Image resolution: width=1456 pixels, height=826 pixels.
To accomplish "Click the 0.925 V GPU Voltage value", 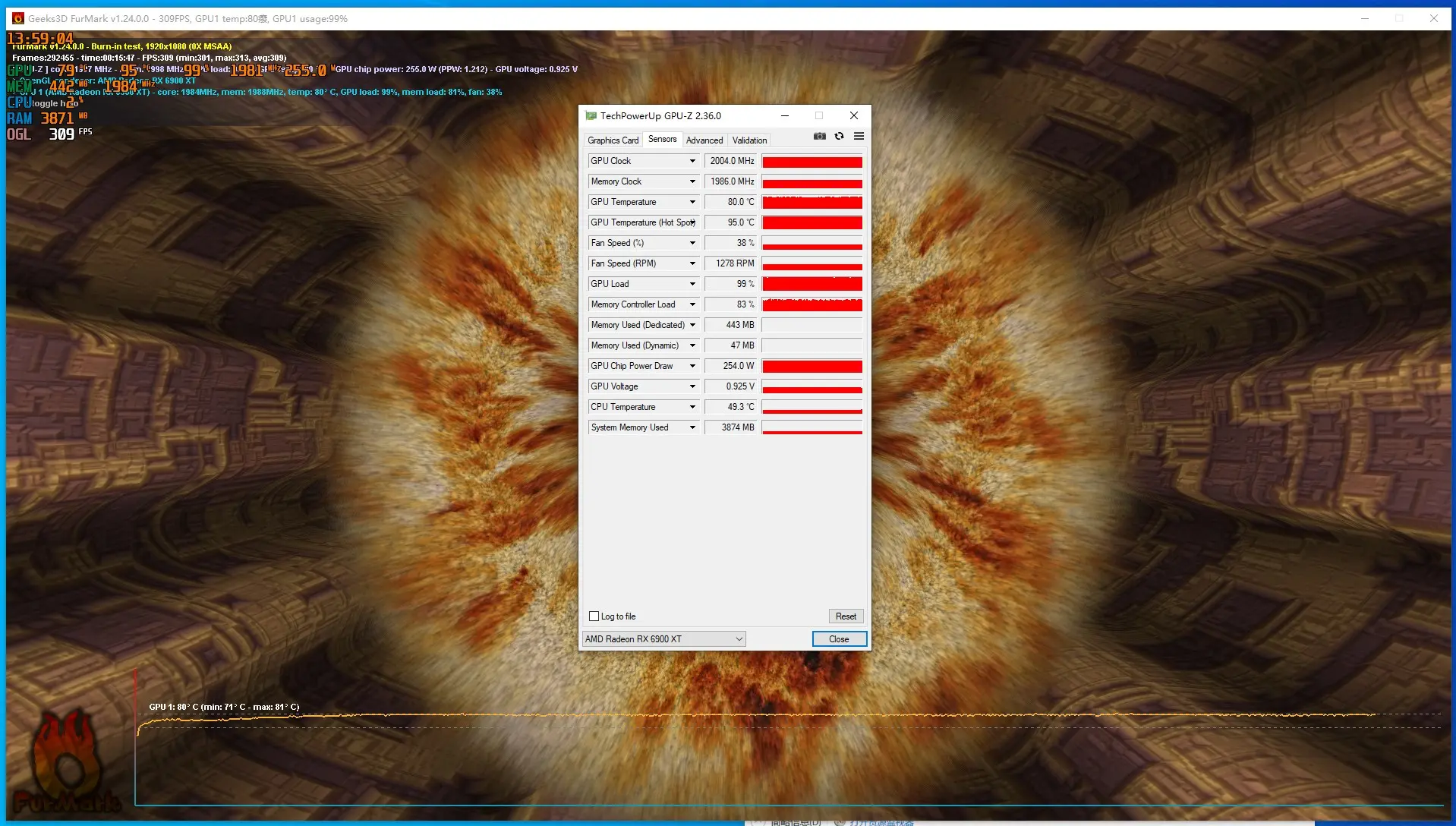I will tap(730, 386).
